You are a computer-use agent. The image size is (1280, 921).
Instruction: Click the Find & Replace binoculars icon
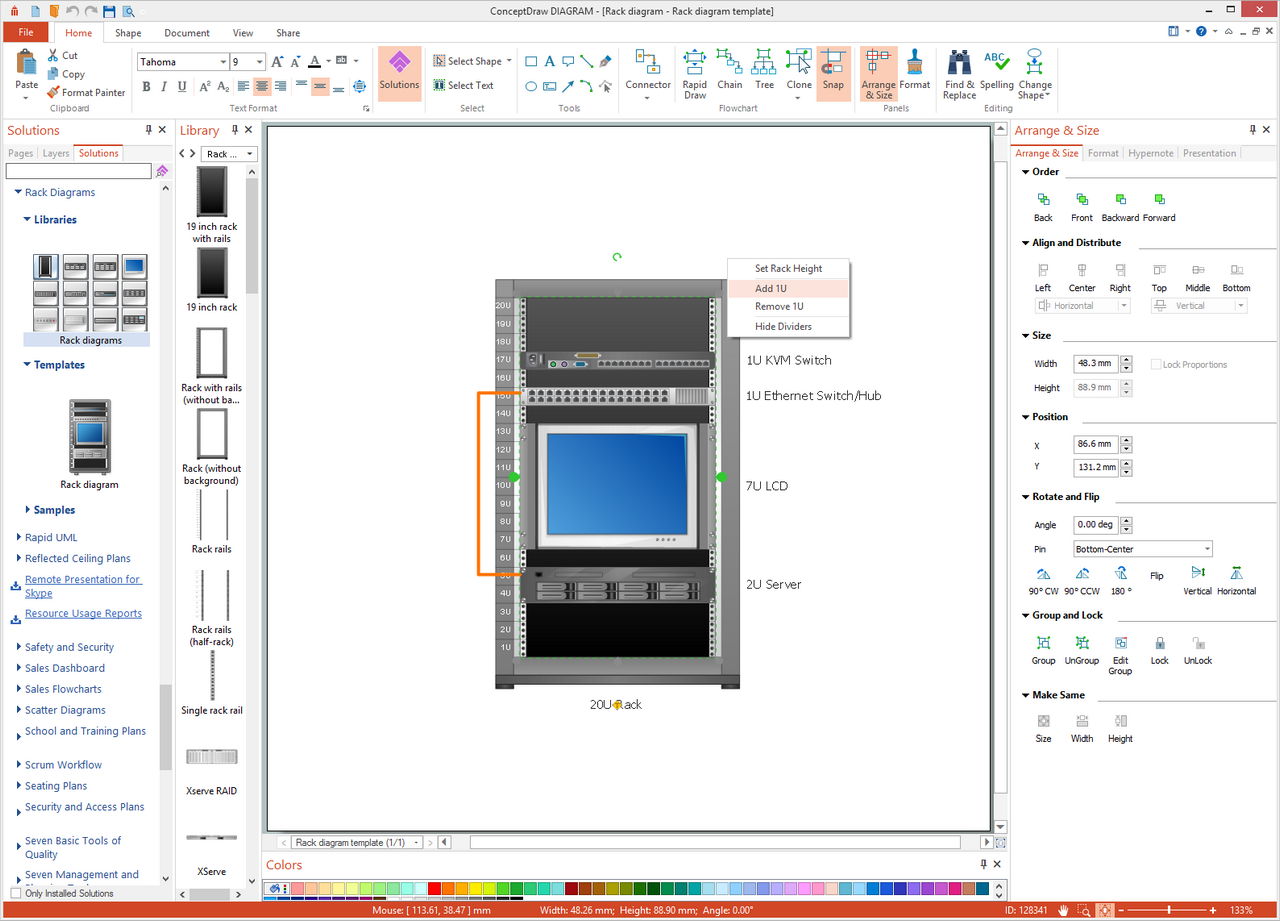click(959, 63)
